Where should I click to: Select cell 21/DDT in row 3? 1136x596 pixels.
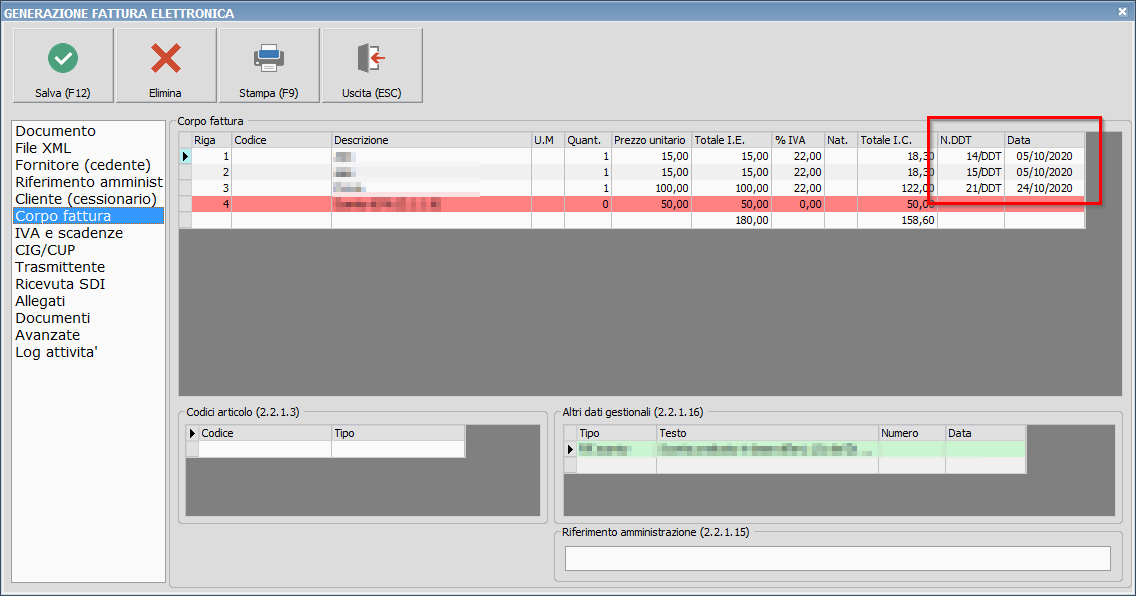pos(971,188)
